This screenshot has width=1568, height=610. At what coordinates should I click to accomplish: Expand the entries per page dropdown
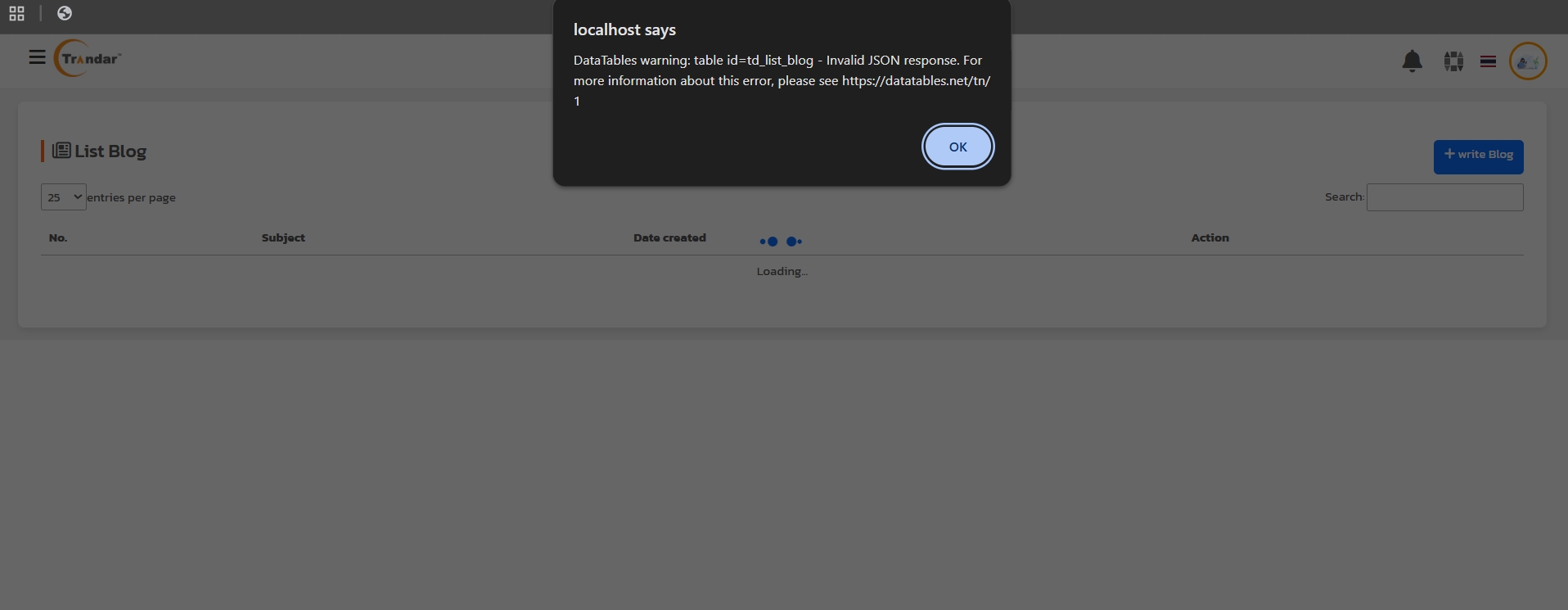click(63, 197)
